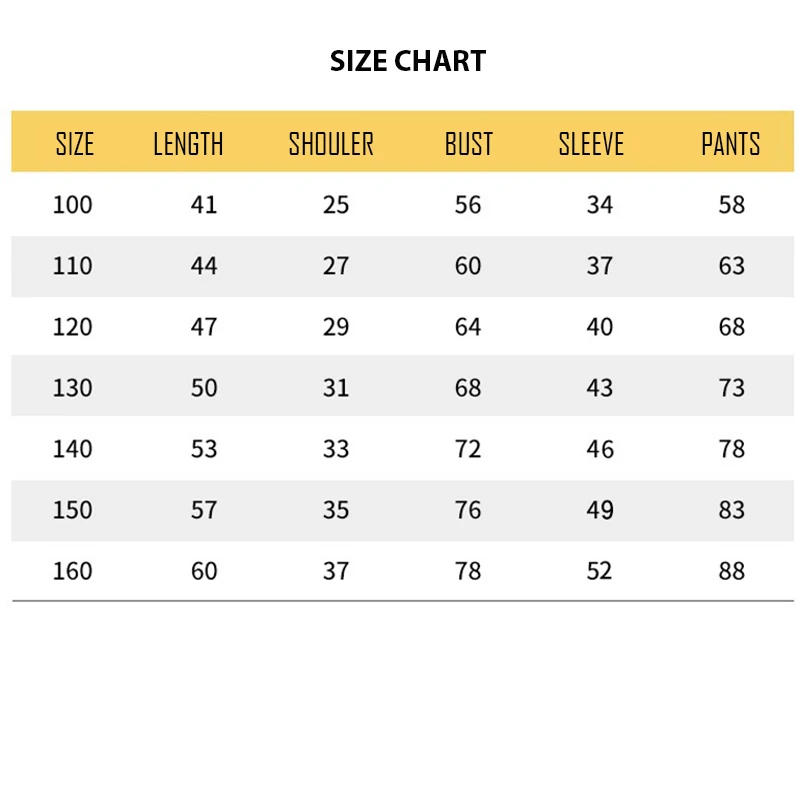Screen dimensions: 800x800
Task: Select length value 57 for size 150
Action: (204, 510)
